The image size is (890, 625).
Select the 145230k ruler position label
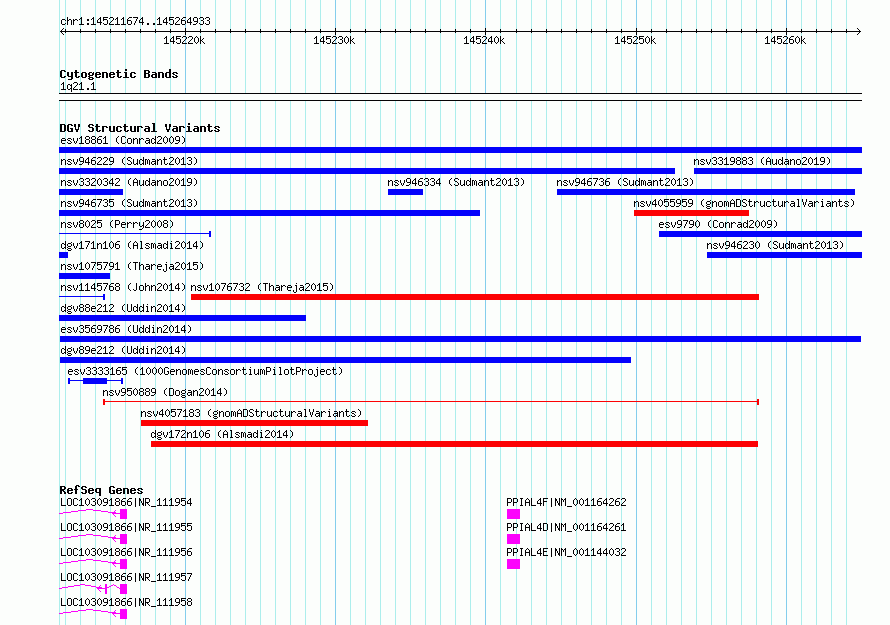point(334,40)
